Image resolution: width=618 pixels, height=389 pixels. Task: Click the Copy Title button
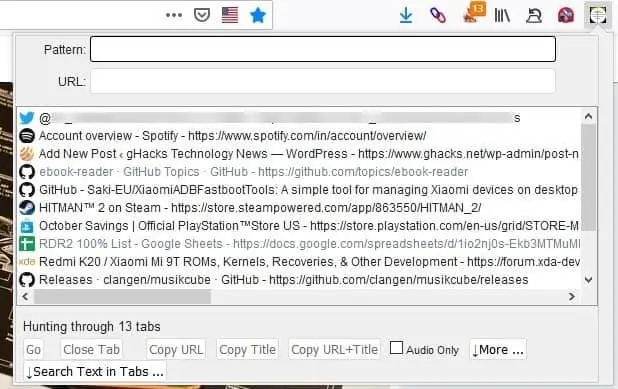click(248, 349)
